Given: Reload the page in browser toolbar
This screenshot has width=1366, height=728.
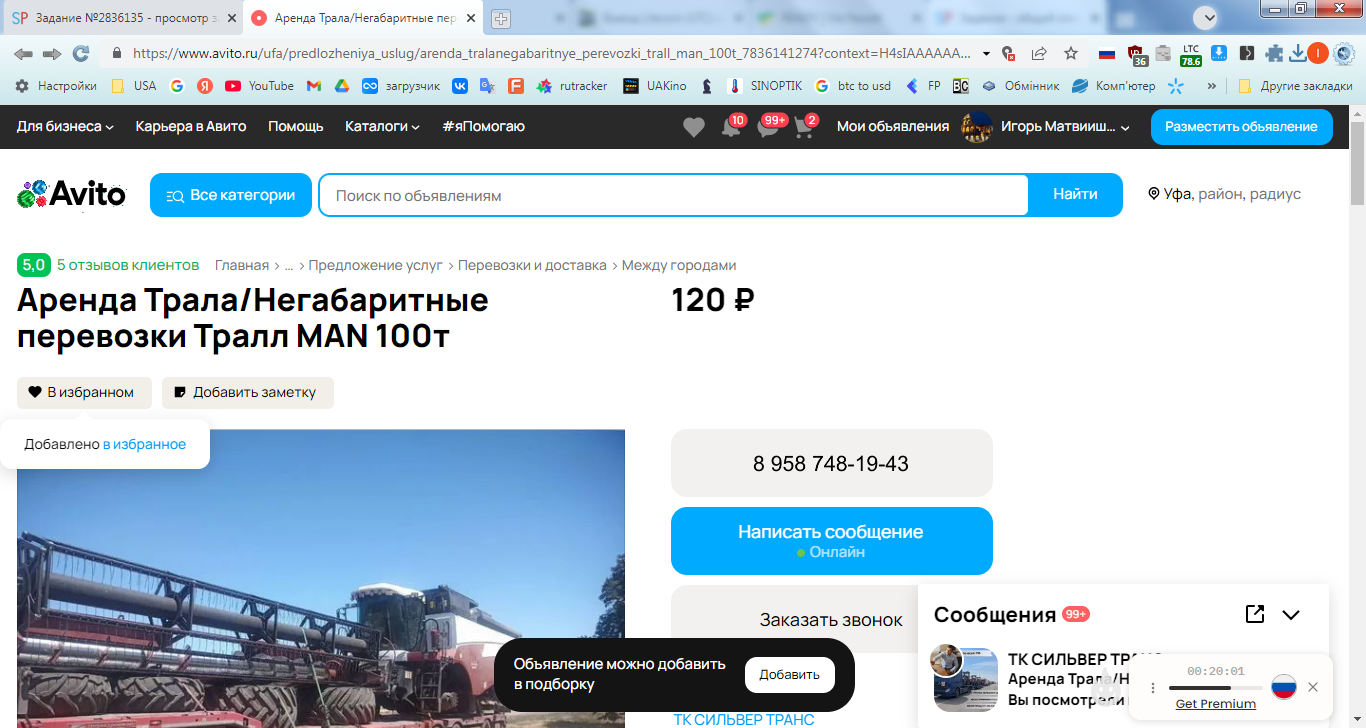Looking at the screenshot, I should [81, 53].
